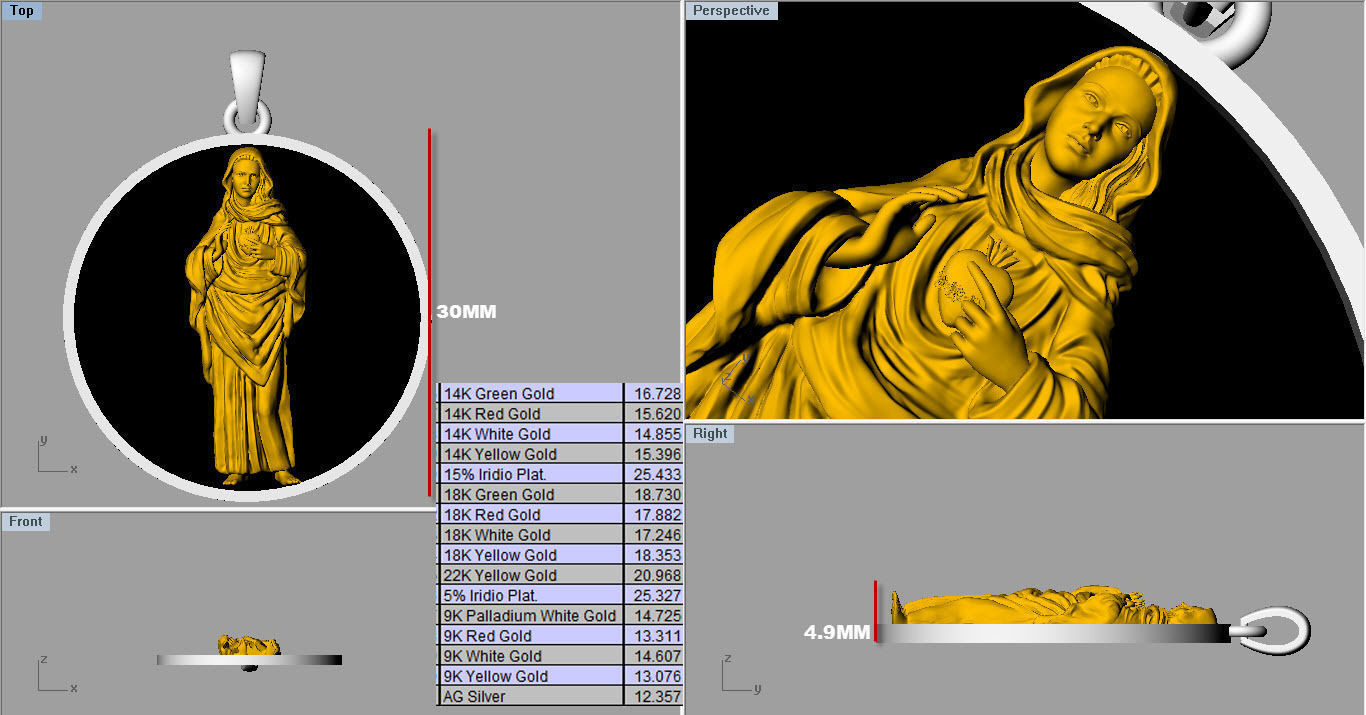Click the 18K Green Gold row label
Image resolution: width=1366 pixels, height=715 pixels.
[498, 495]
